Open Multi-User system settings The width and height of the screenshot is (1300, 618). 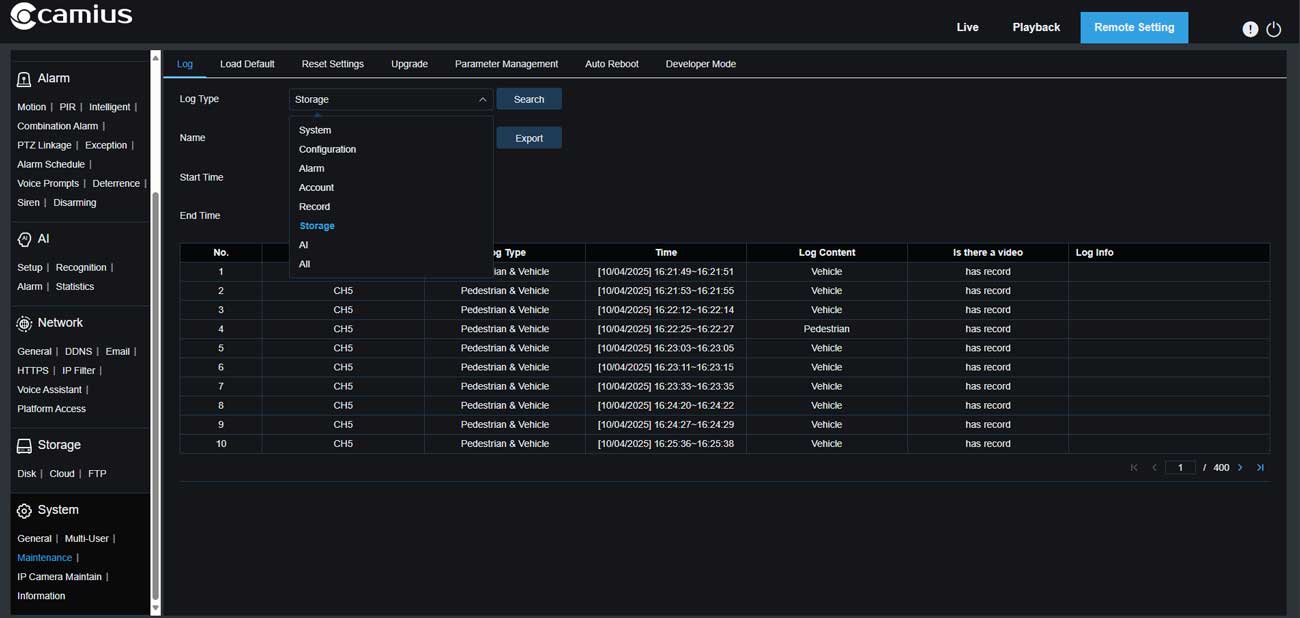coord(87,538)
